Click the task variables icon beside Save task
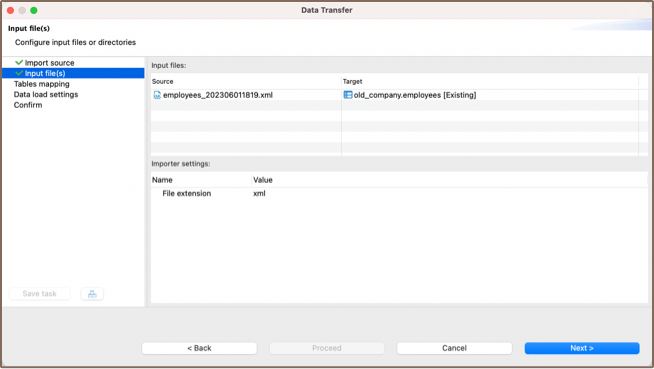The height and width of the screenshot is (369, 654). [x=92, y=294]
